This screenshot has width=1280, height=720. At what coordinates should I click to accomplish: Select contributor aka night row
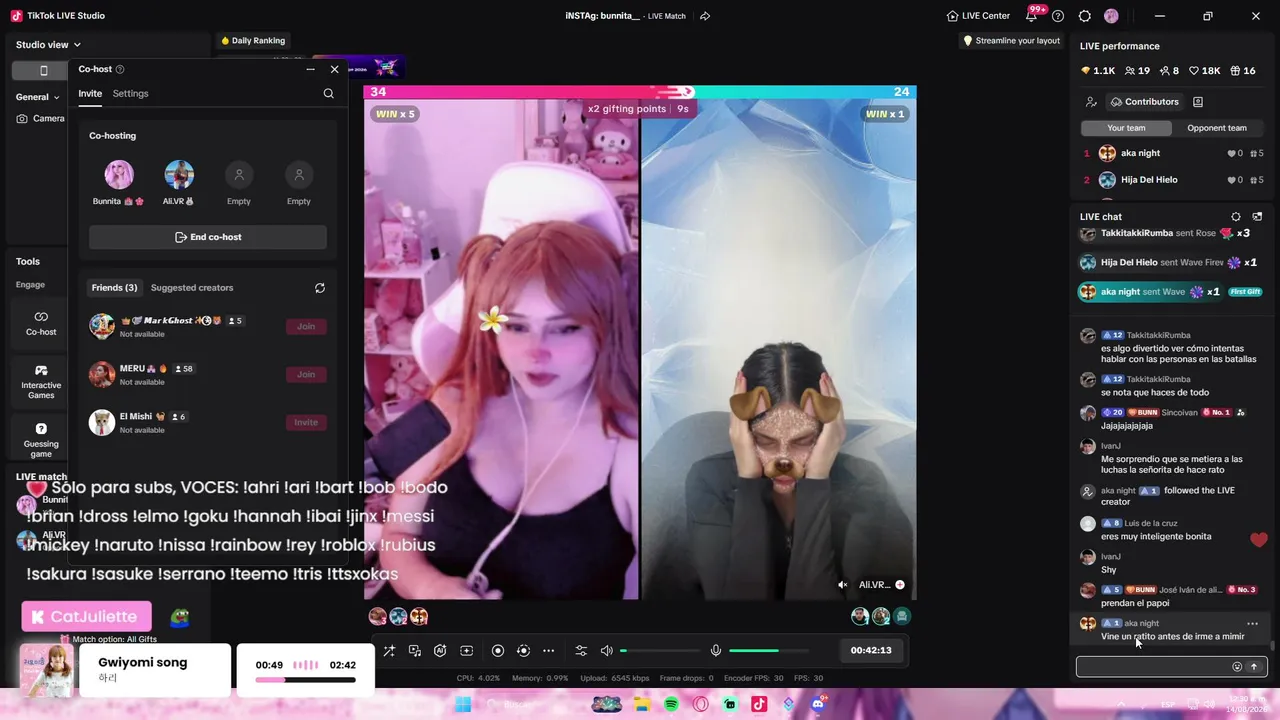[x=1174, y=153]
